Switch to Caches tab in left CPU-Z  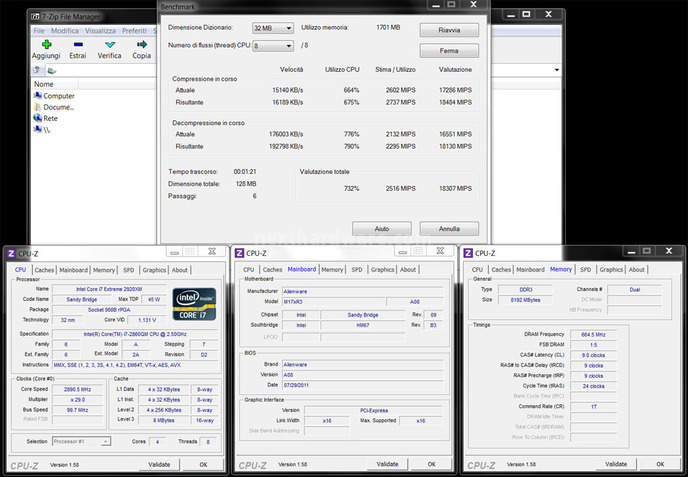tap(44, 270)
